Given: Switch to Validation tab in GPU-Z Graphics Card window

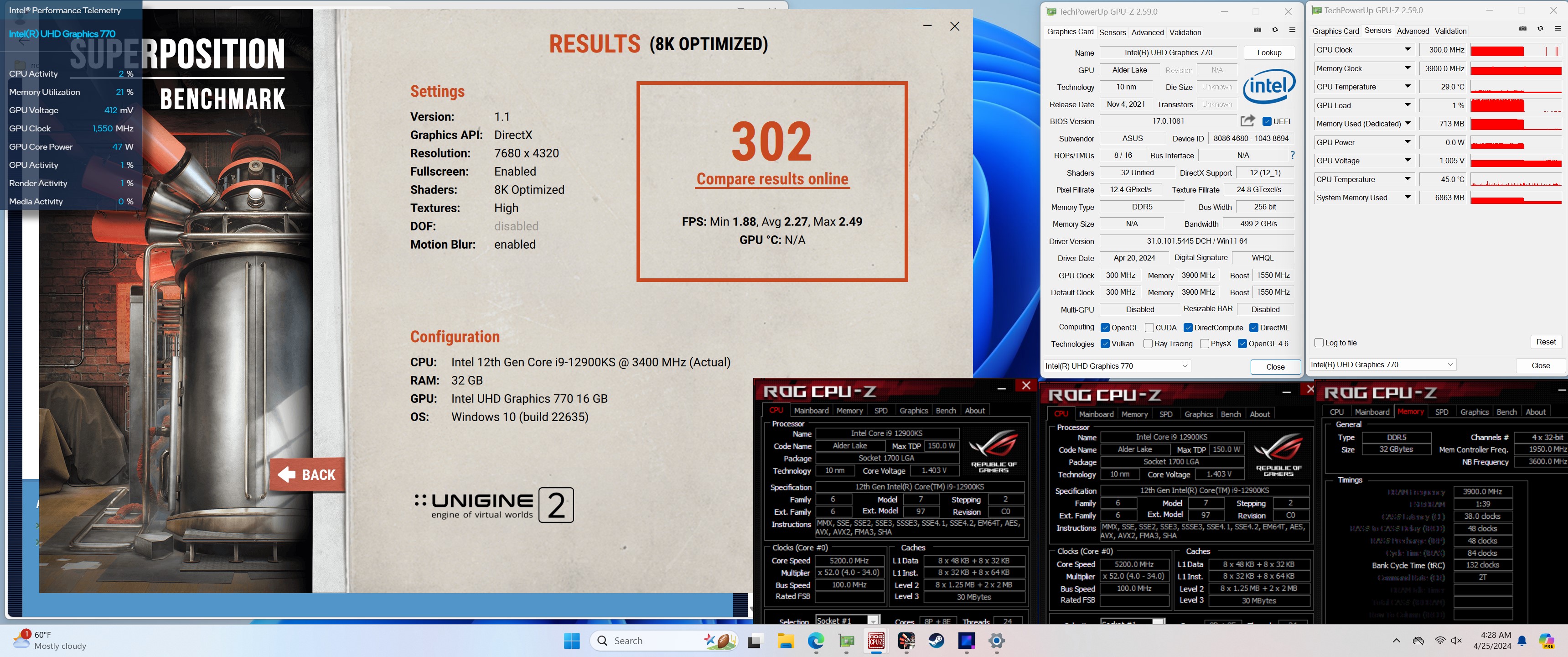Looking at the screenshot, I should [1185, 32].
